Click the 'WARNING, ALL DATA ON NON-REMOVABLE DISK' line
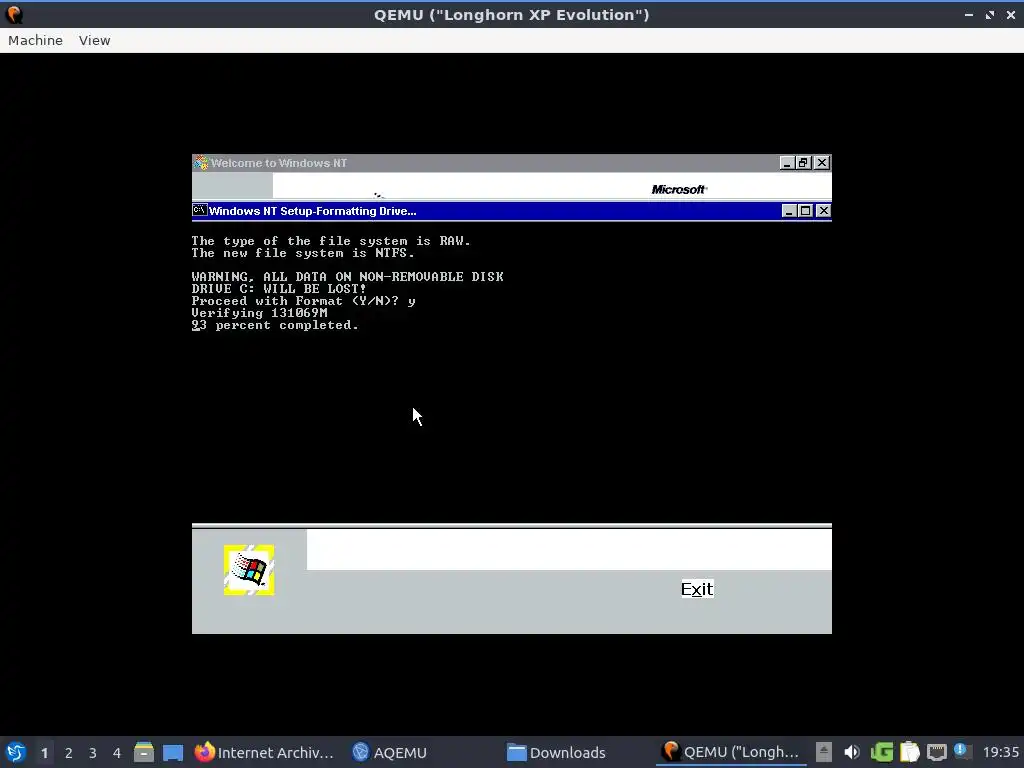 point(347,277)
